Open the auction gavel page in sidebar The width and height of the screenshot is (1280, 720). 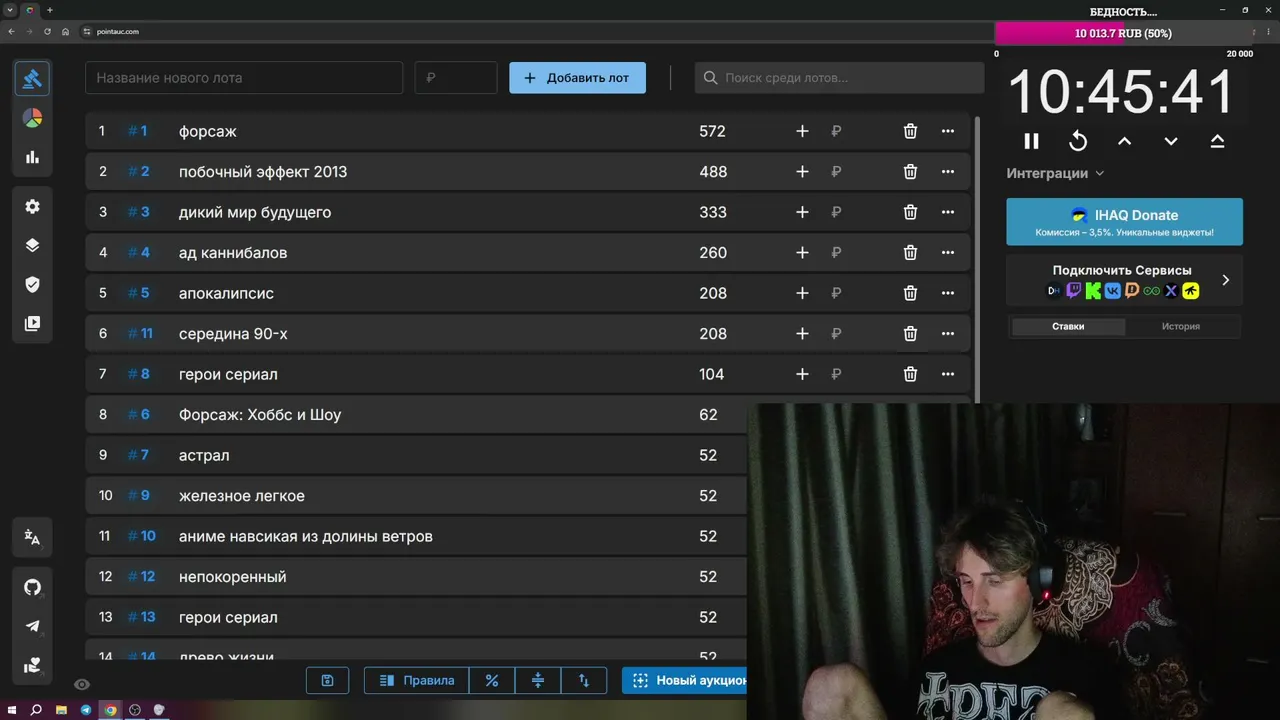[x=32, y=78]
